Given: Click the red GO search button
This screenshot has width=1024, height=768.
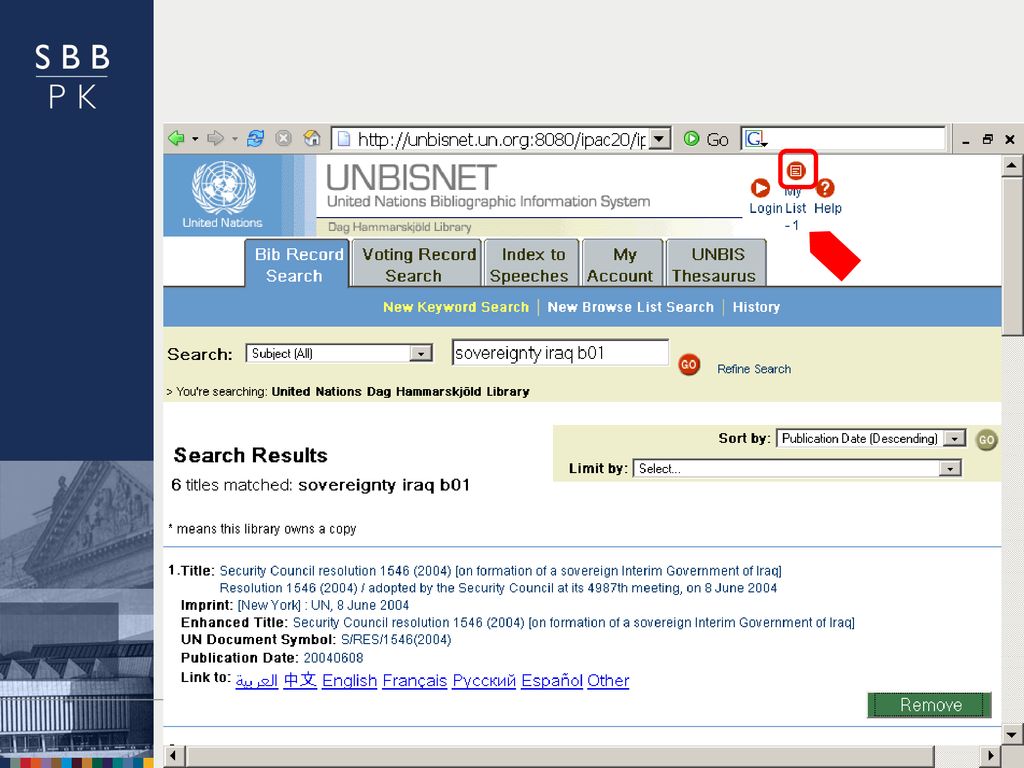Looking at the screenshot, I should 689,364.
